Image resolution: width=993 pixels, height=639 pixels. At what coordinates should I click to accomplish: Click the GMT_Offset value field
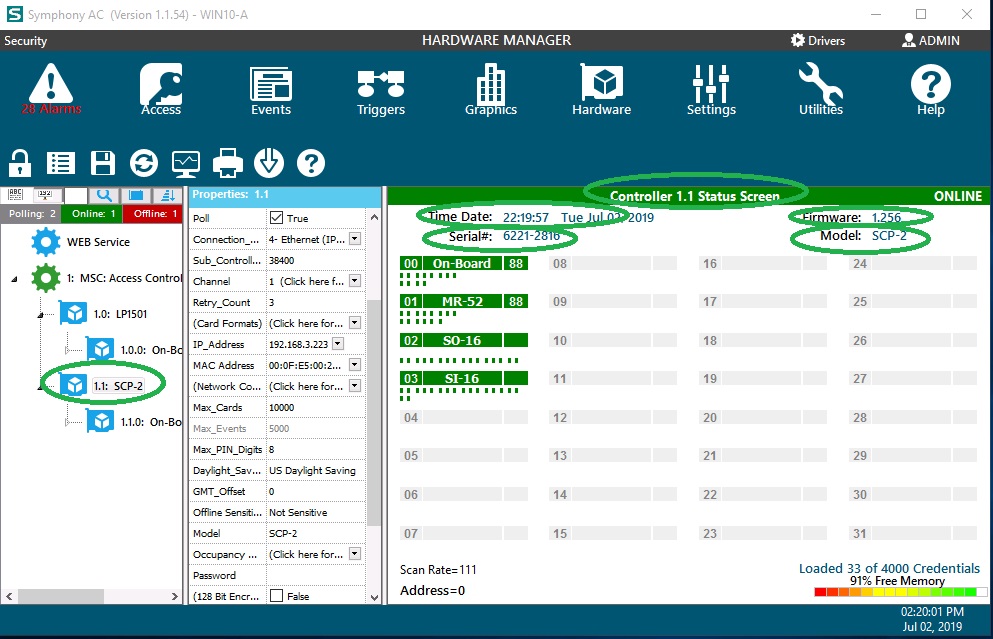pyautogui.click(x=315, y=491)
